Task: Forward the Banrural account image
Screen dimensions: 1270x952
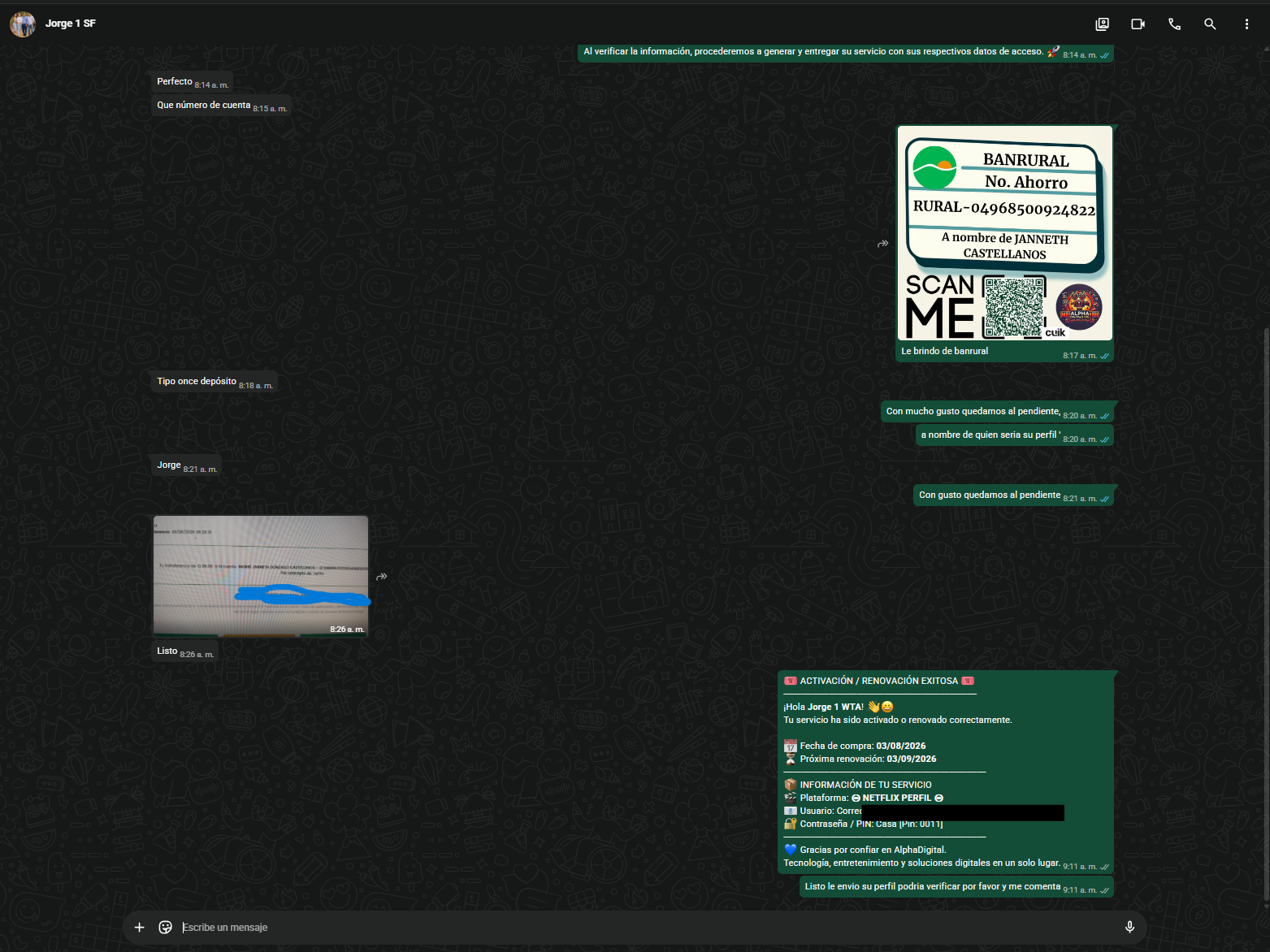Action: [882, 244]
